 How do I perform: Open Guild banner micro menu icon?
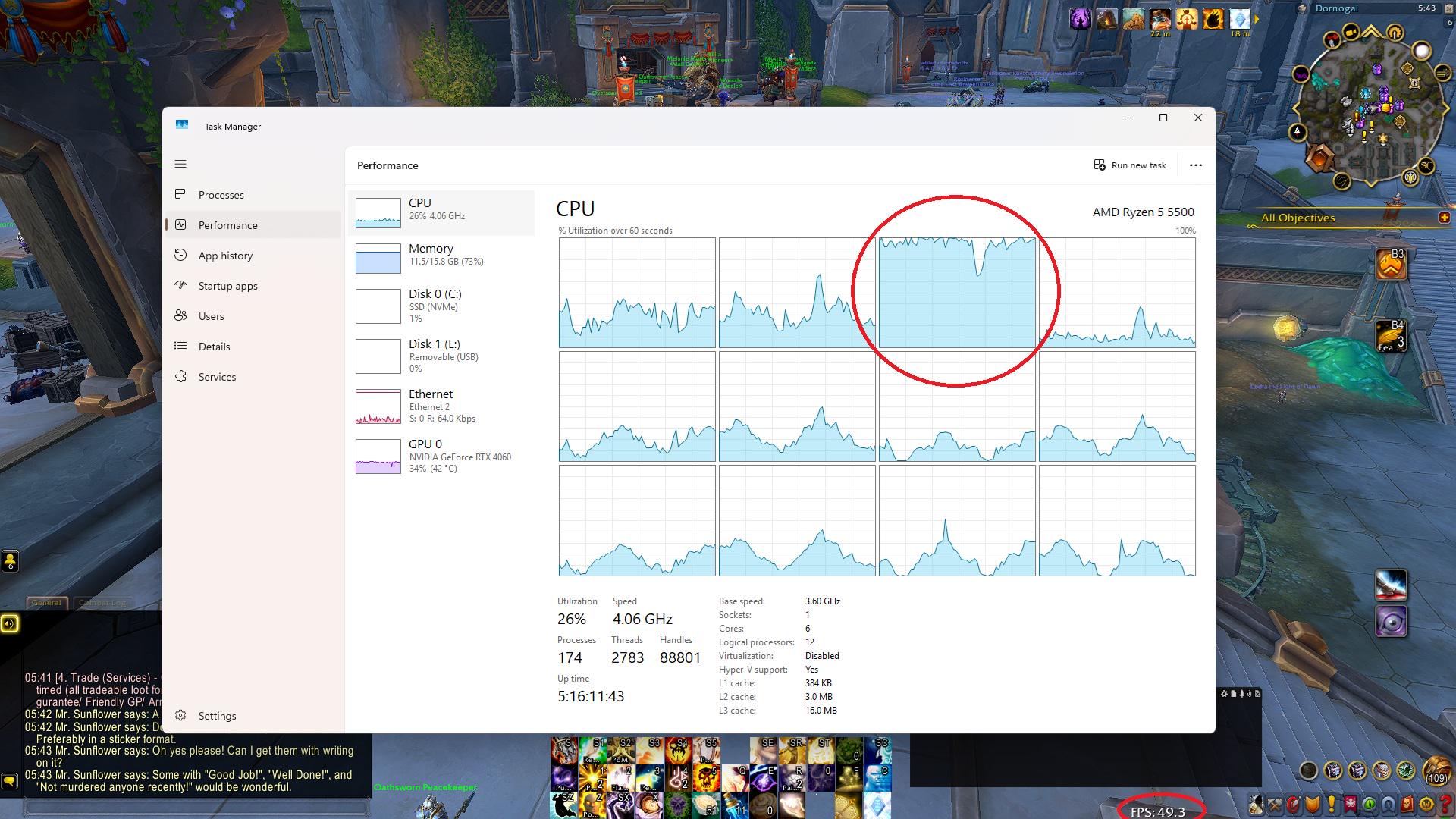point(1351,804)
